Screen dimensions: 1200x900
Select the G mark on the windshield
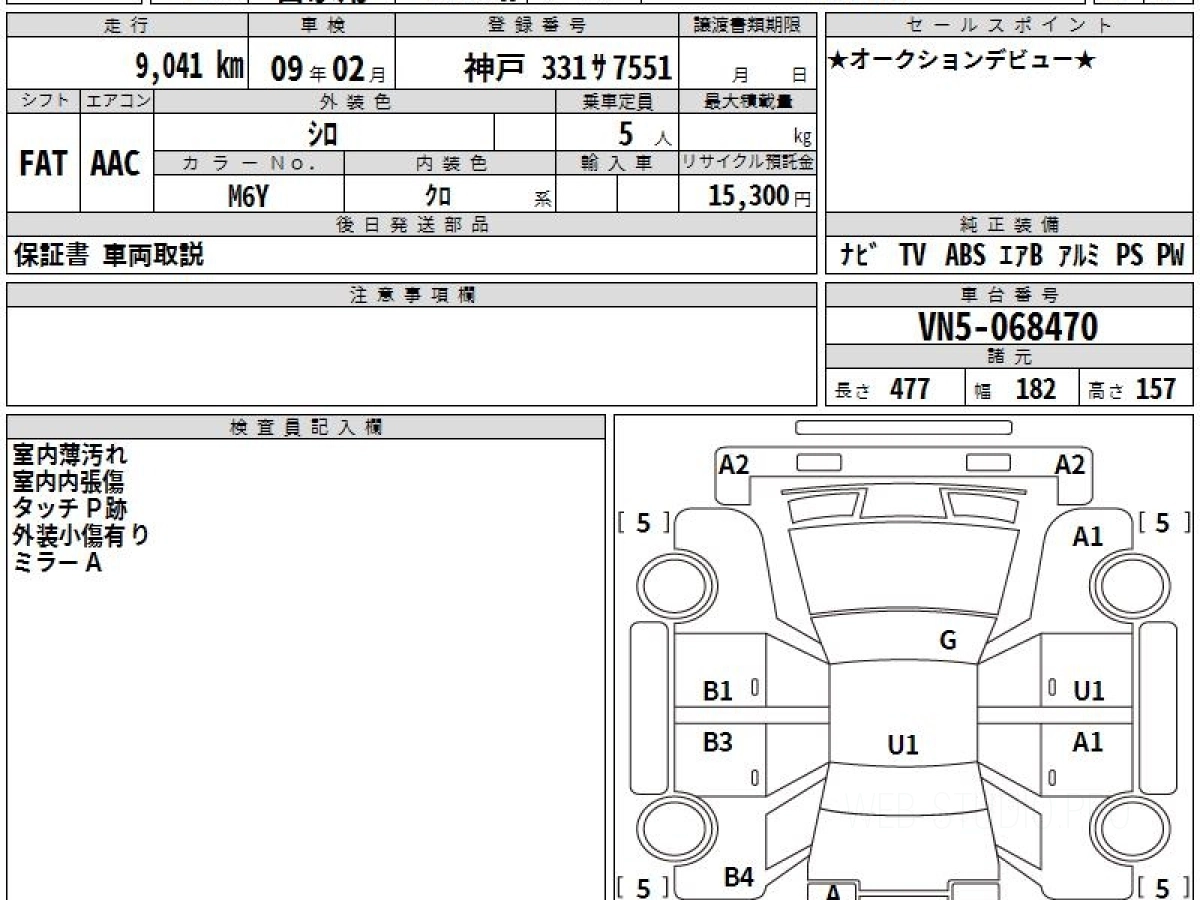[947, 641]
